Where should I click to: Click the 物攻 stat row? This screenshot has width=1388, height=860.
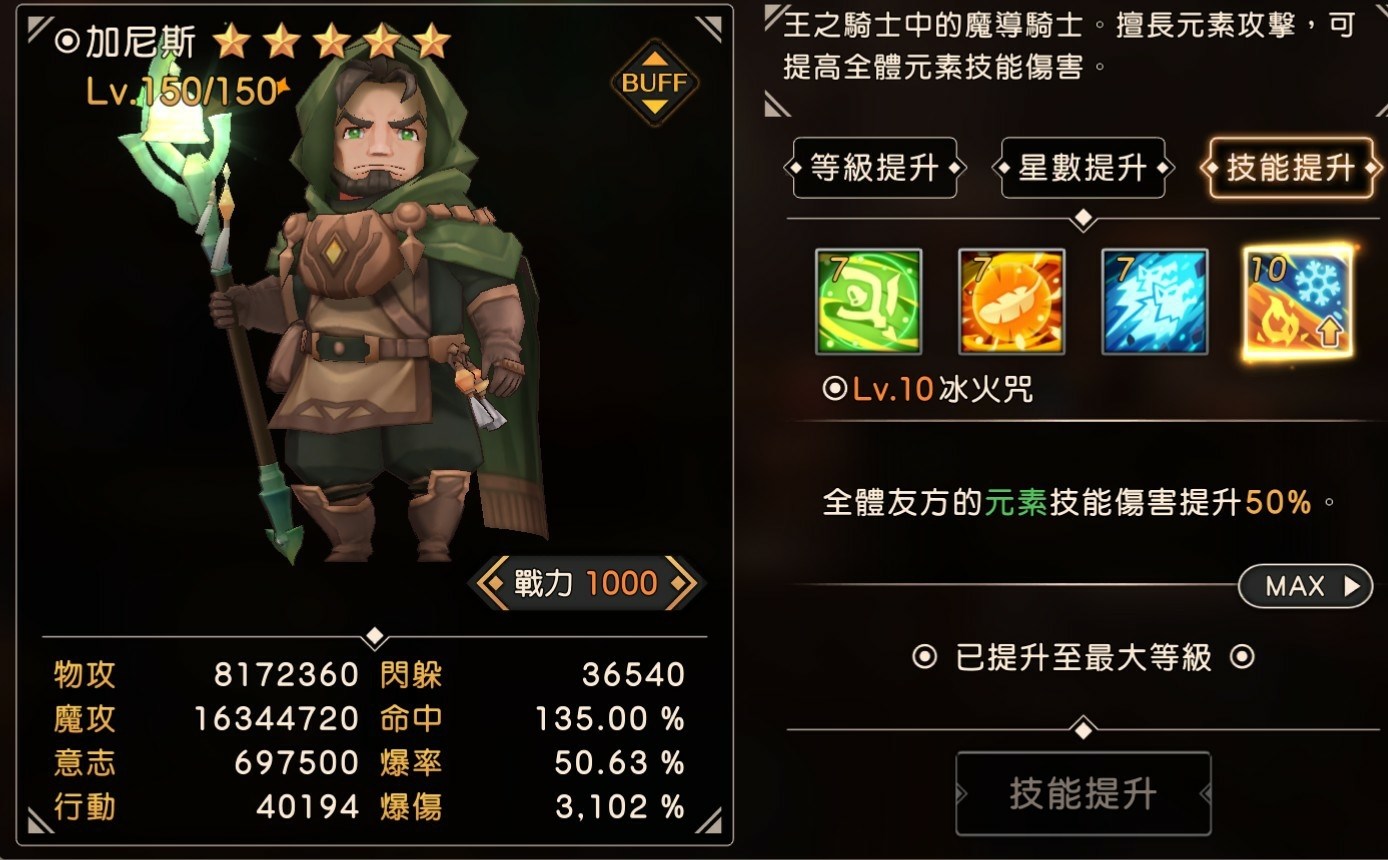click(206, 675)
